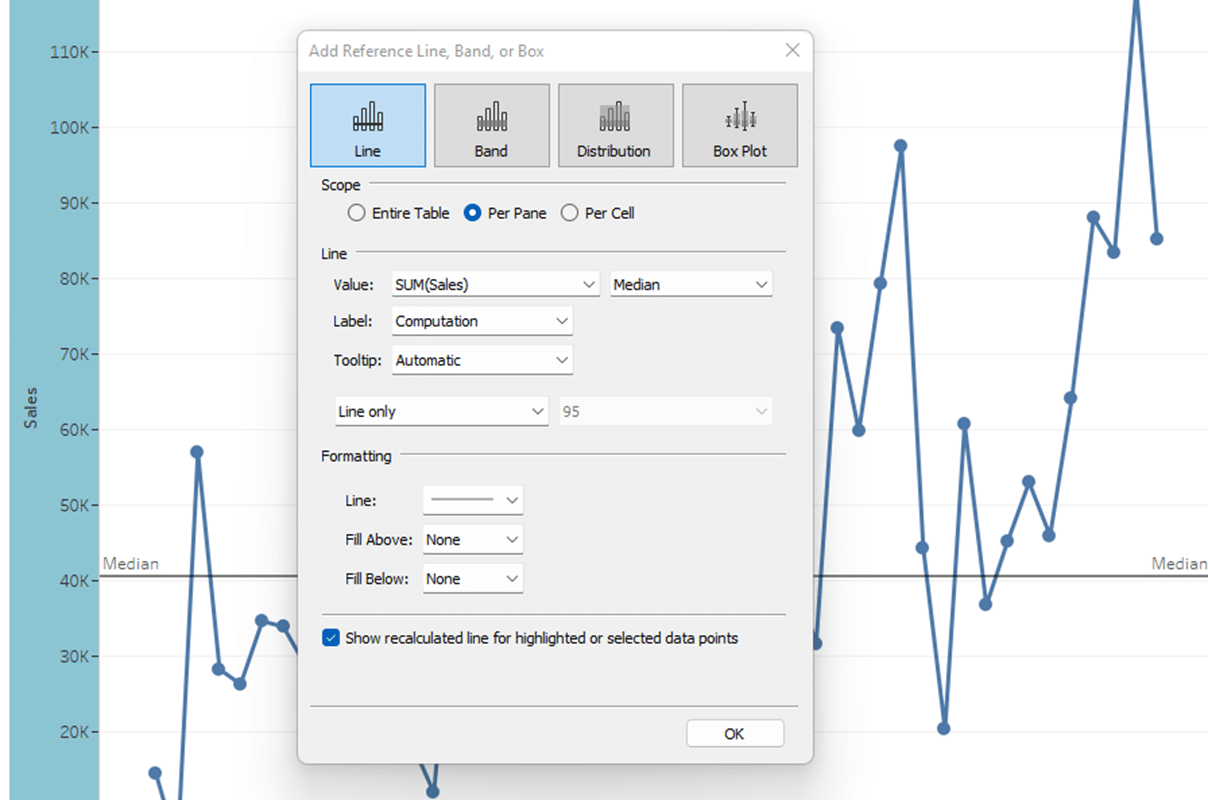The height and width of the screenshot is (800, 1208).
Task: Open the Label Computation dropdown
Action: point(482,321)
